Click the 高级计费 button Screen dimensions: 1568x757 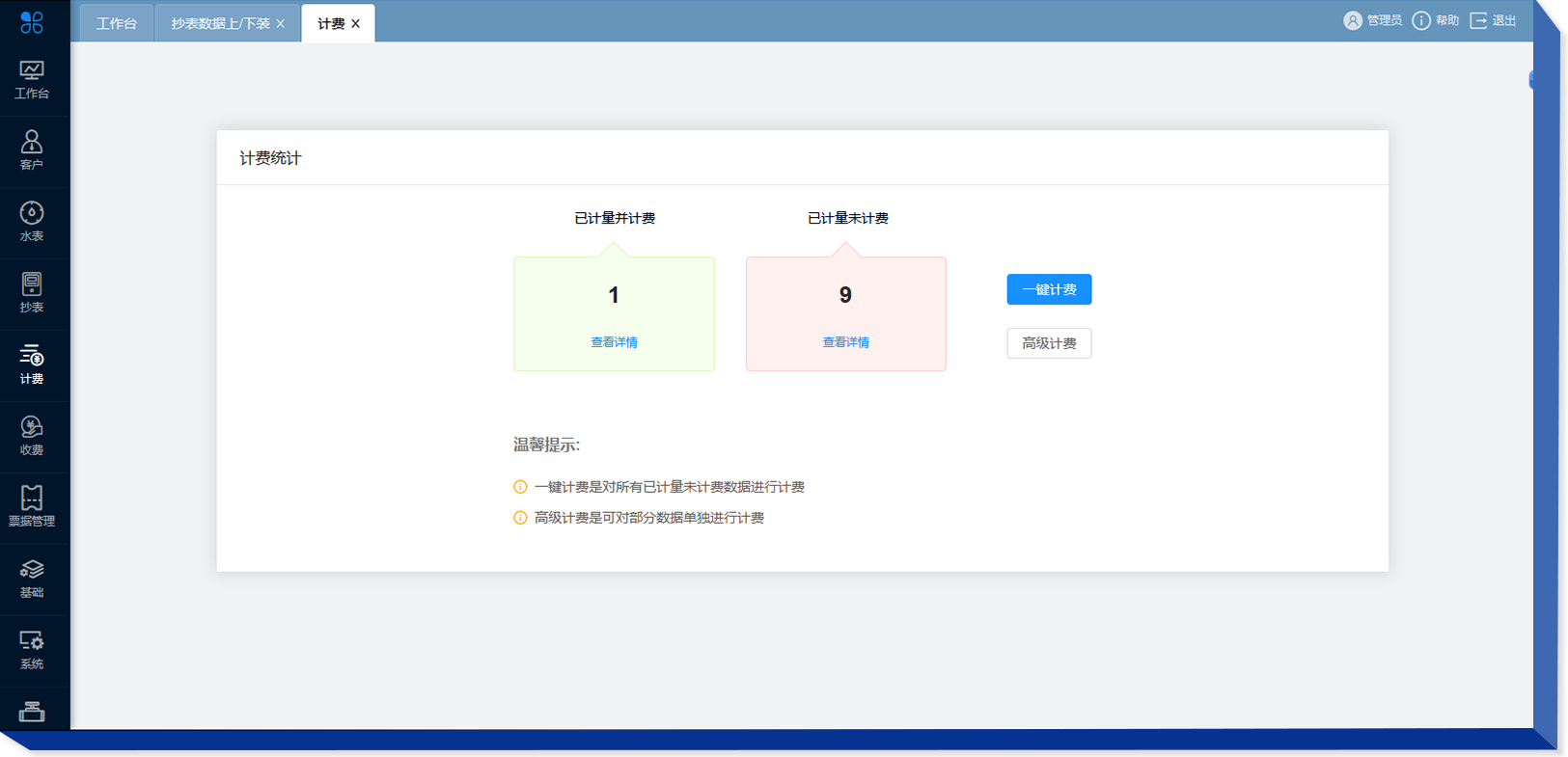coord(1049,343)
